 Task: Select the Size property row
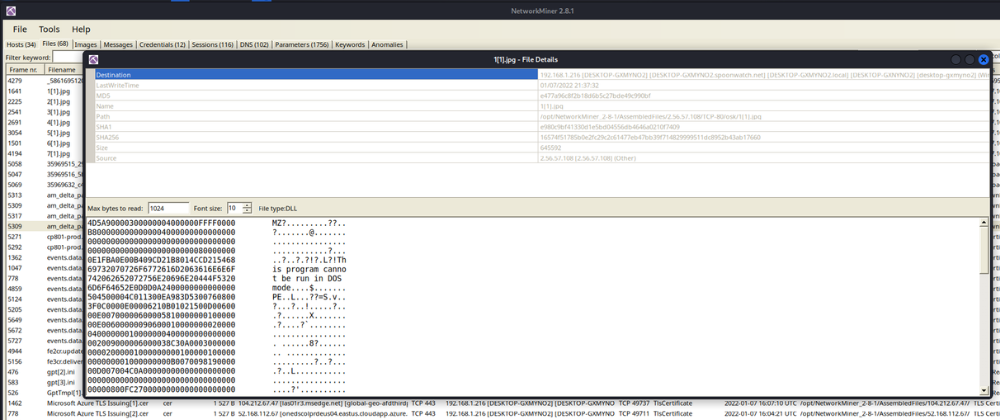click(538, 147)
